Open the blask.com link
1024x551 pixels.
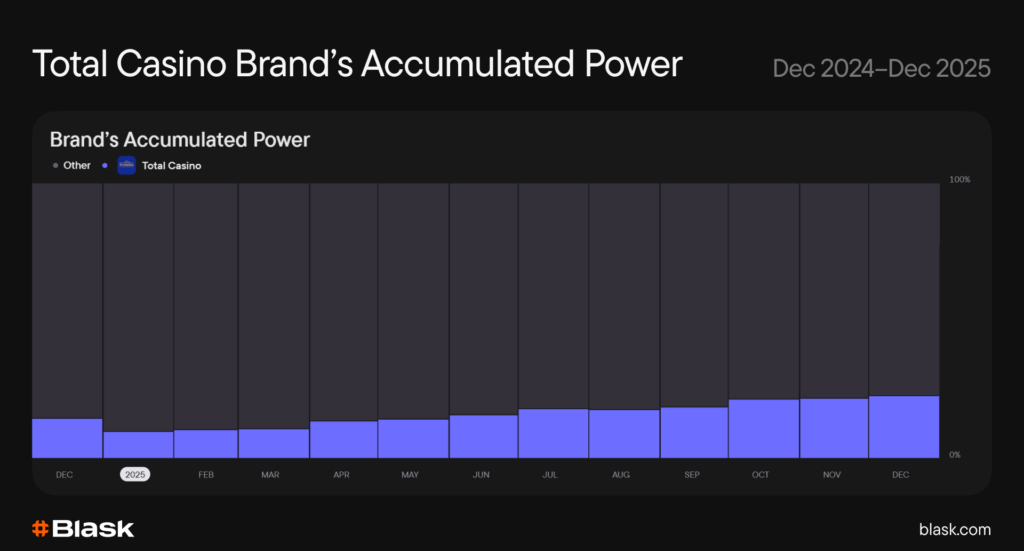954,529
